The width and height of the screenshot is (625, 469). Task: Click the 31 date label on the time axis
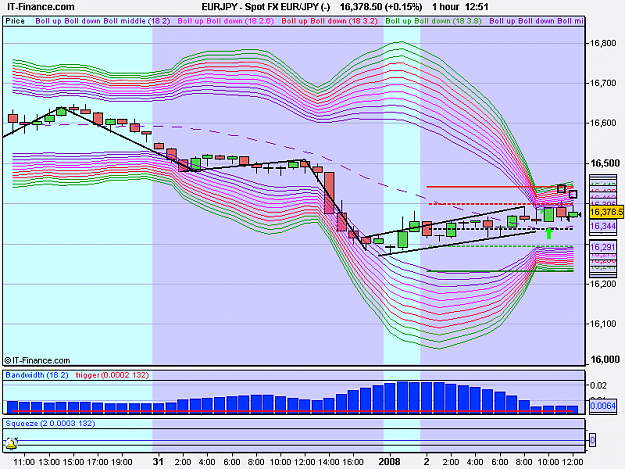pos(158,461)
